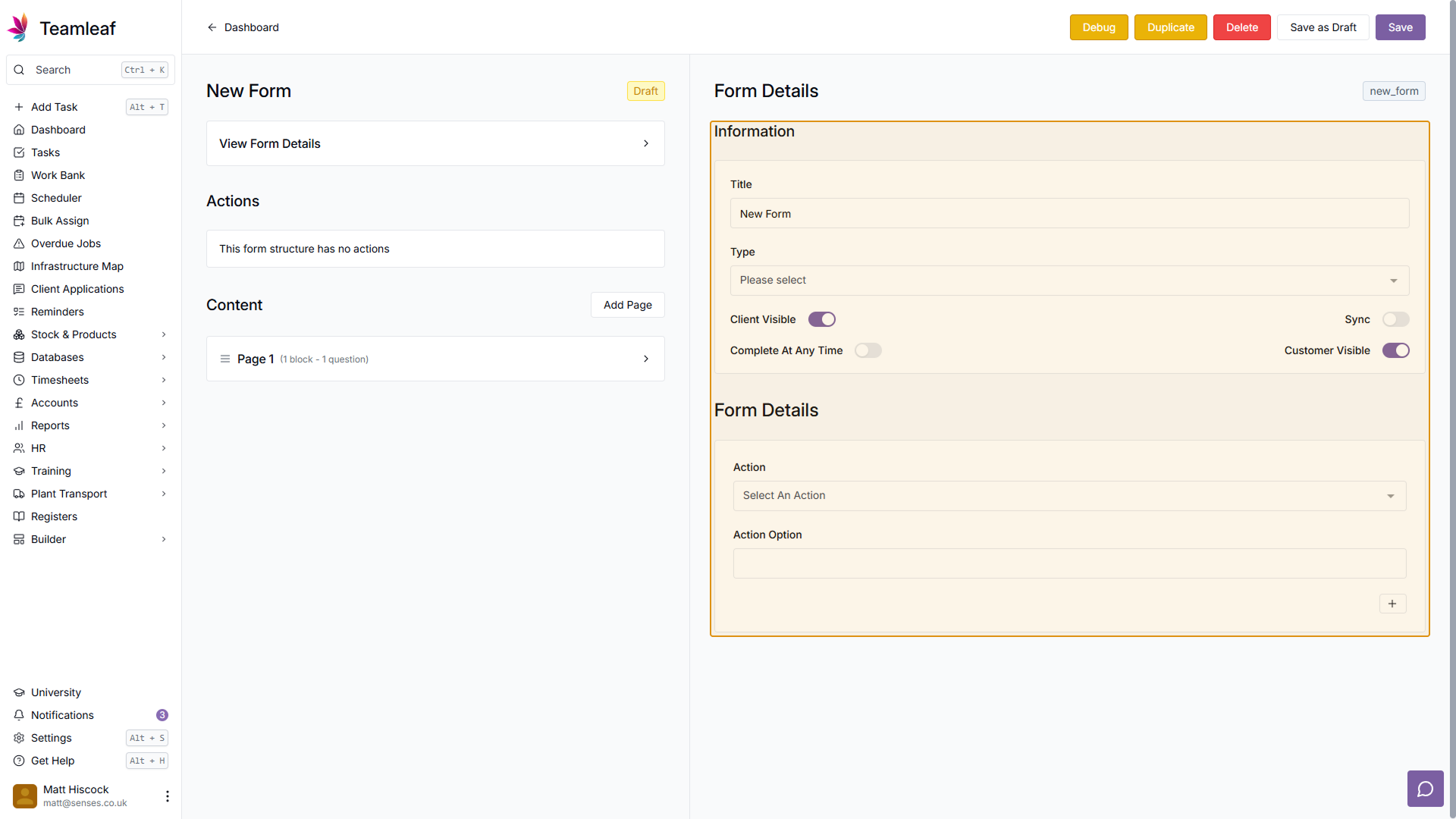
Task: Click the Add Page button
Action: tap(627, 305)
